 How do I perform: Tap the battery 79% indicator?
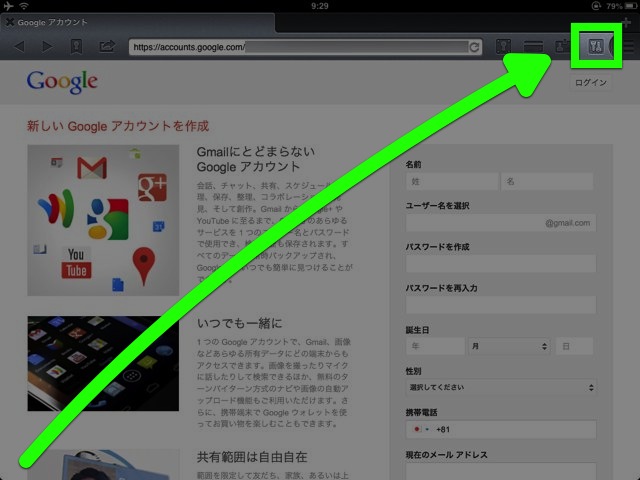click(x=620, y=6)
